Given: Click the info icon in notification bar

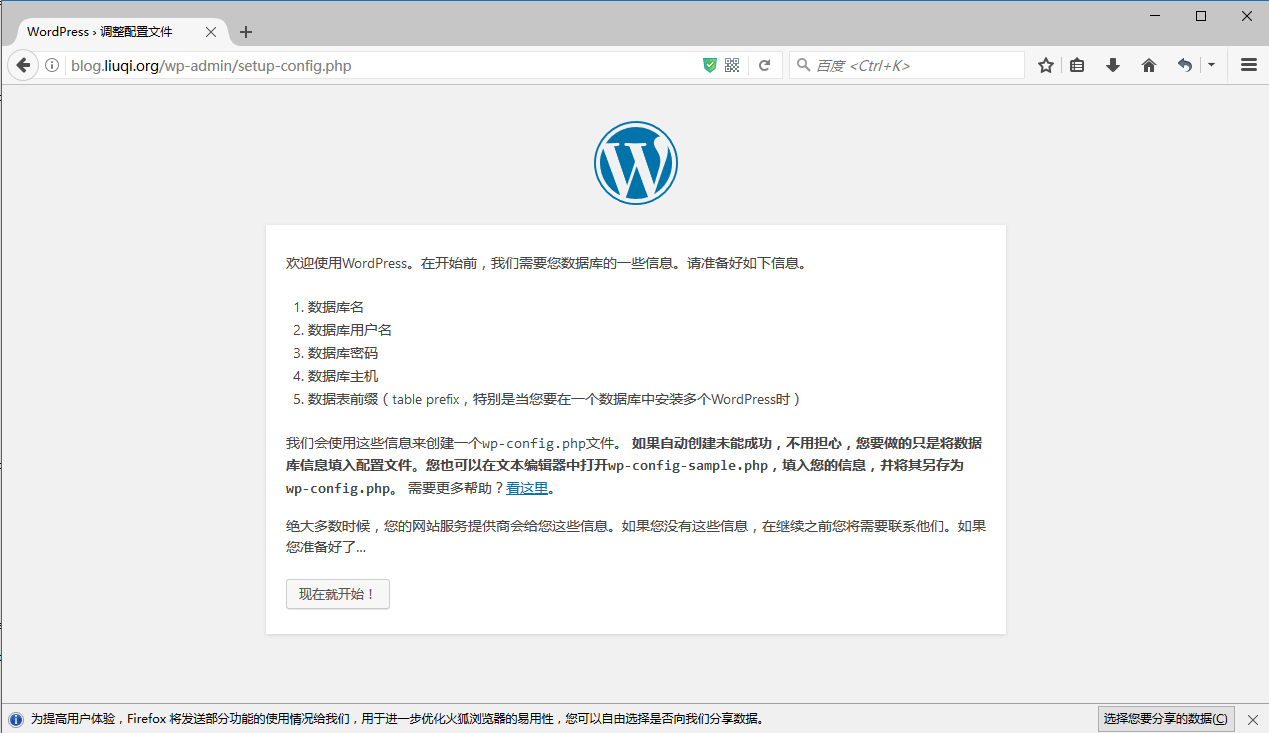Looking at the screenshot, I should (x=16, y=719).
